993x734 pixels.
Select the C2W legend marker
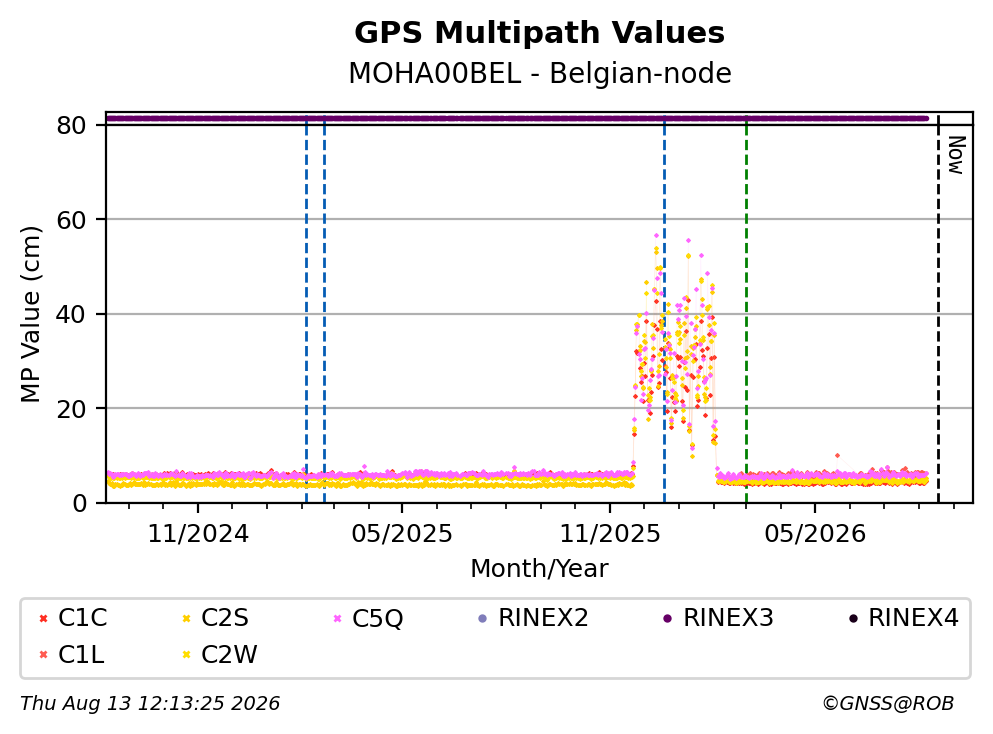186,655
